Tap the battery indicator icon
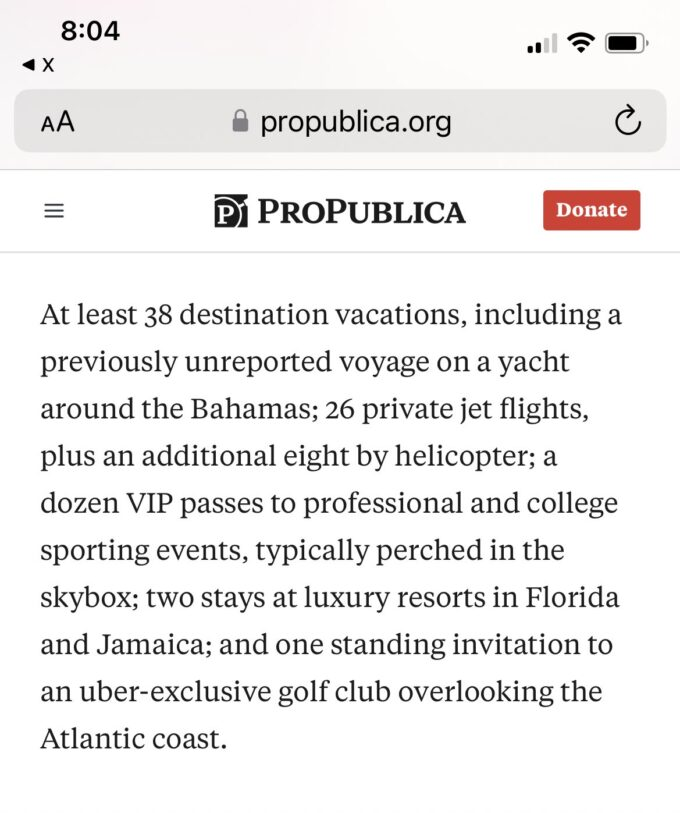This screenshot has width=680, height=813. click(628, 43)
